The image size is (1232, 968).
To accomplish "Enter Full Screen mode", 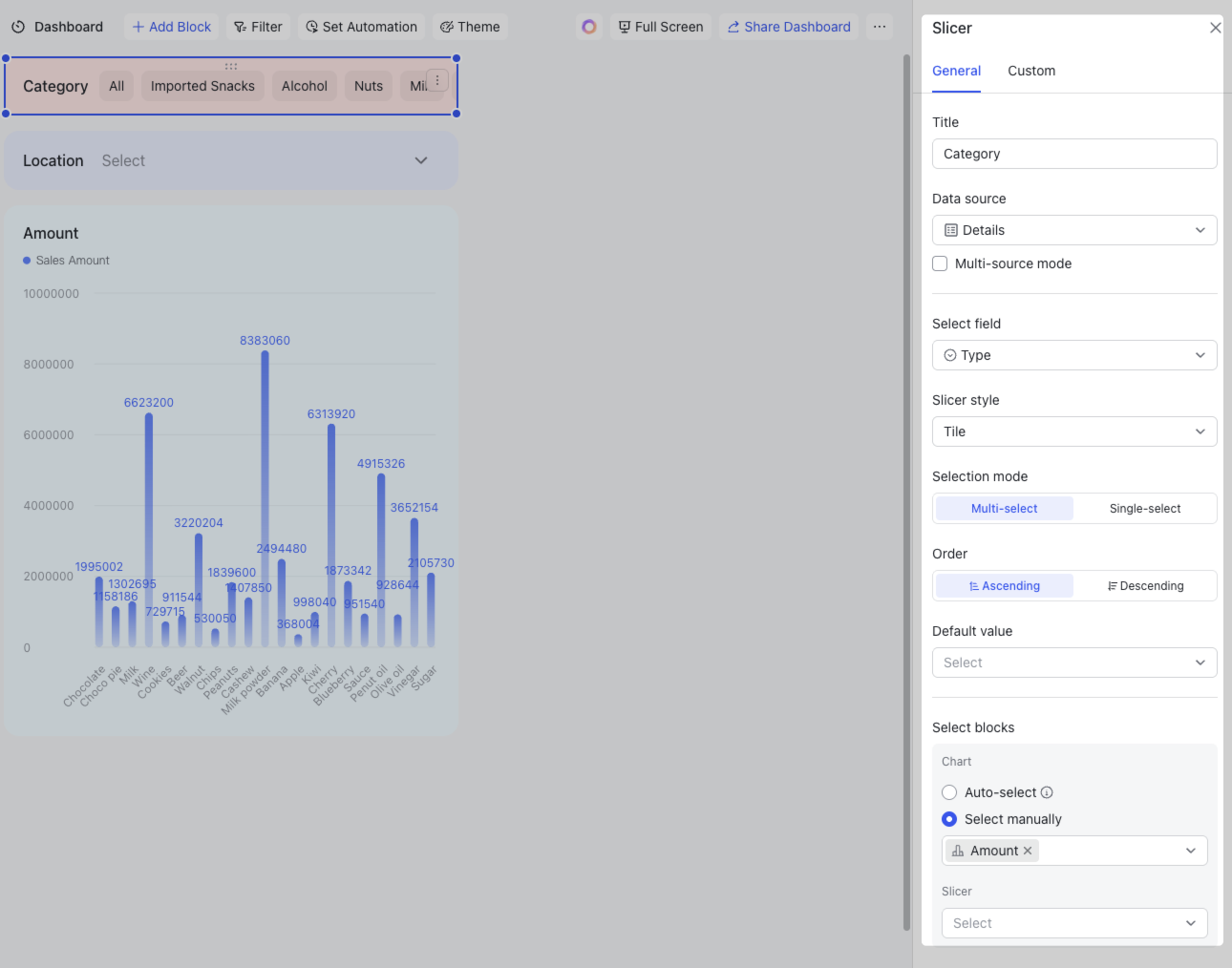I will click(x=661, y=27).
